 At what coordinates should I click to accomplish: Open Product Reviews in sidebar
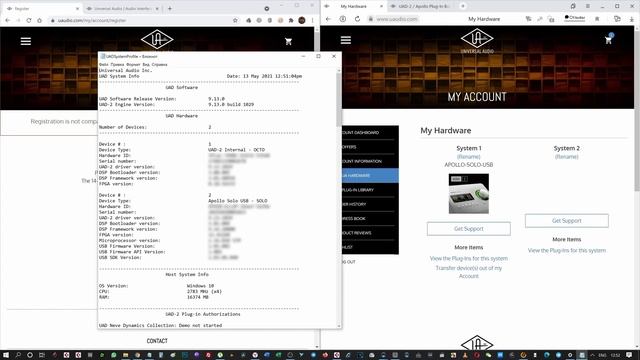369,233
